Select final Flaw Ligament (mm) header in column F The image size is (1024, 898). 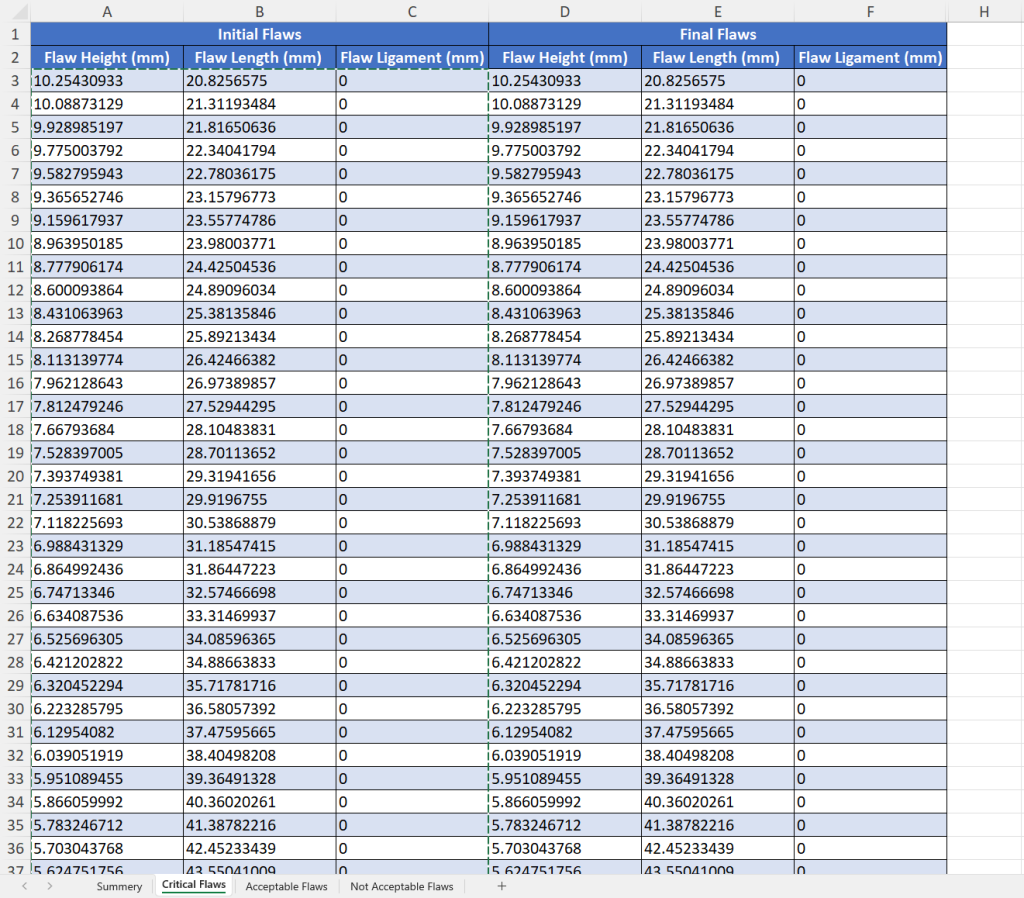870,58
